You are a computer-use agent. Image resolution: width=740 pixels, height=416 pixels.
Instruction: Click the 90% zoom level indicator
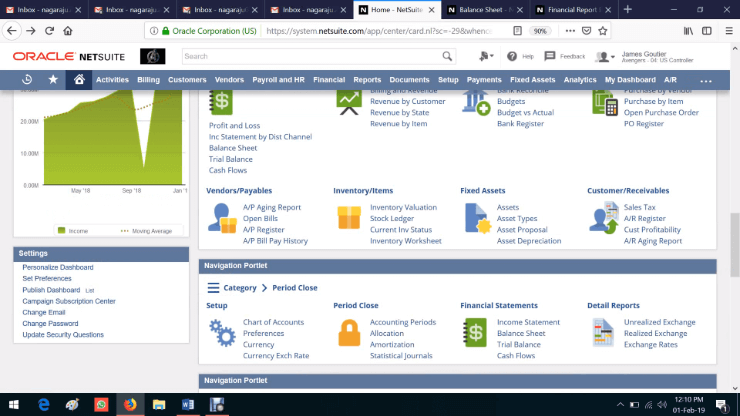pyautogui.click(x=539, y=31)
